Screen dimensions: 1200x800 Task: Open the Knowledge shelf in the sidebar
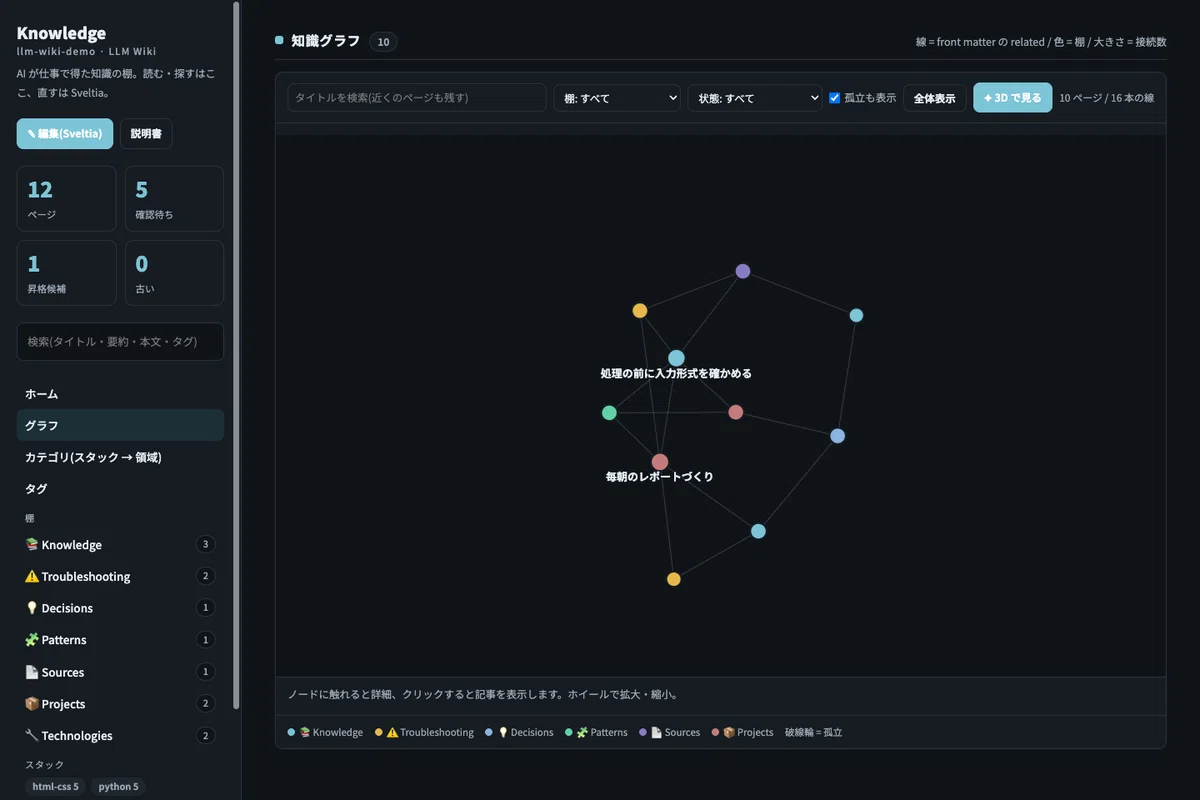point(120,545)
